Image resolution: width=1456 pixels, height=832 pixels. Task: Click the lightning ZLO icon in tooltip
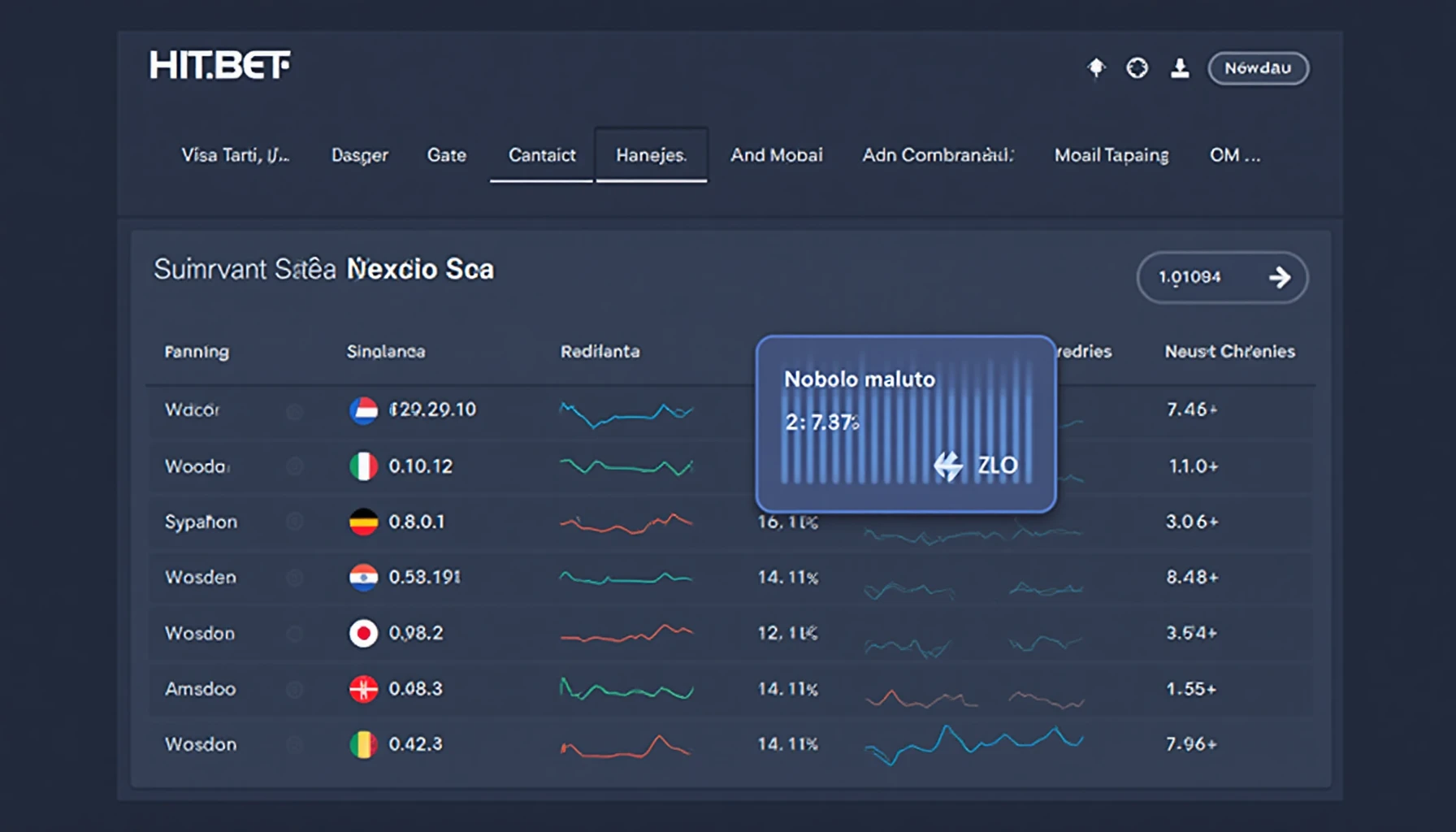(x=948, y=466)
